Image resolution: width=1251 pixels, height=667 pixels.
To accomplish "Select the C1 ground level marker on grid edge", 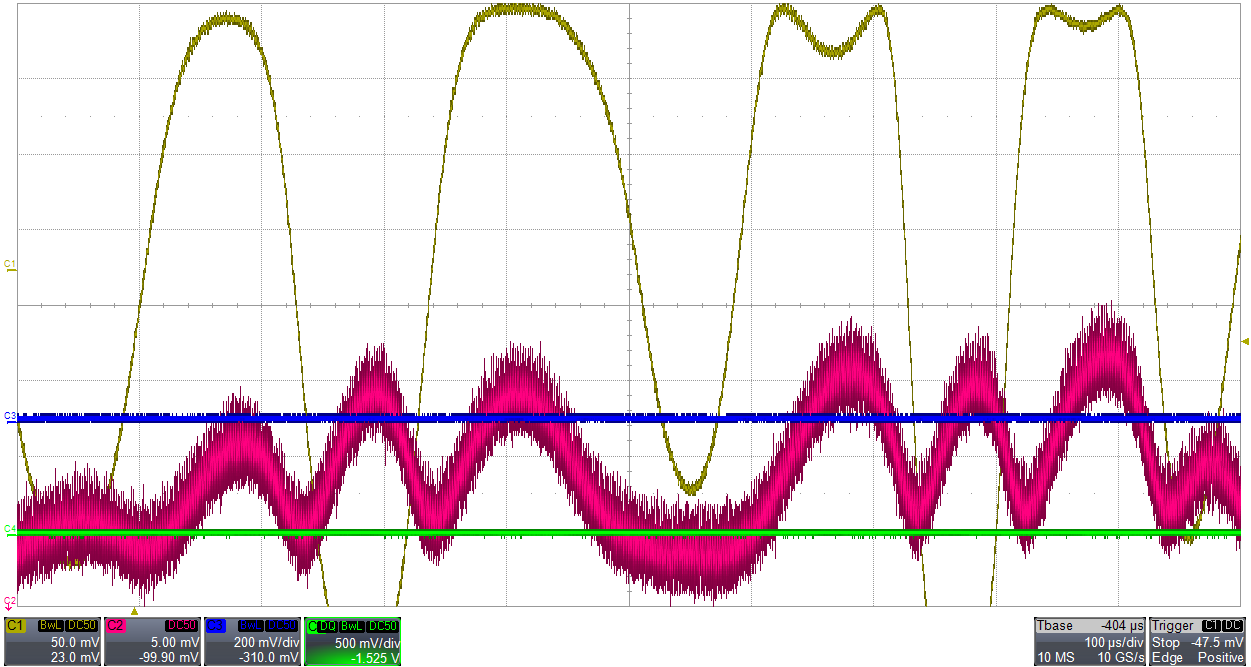I will 10,265.
